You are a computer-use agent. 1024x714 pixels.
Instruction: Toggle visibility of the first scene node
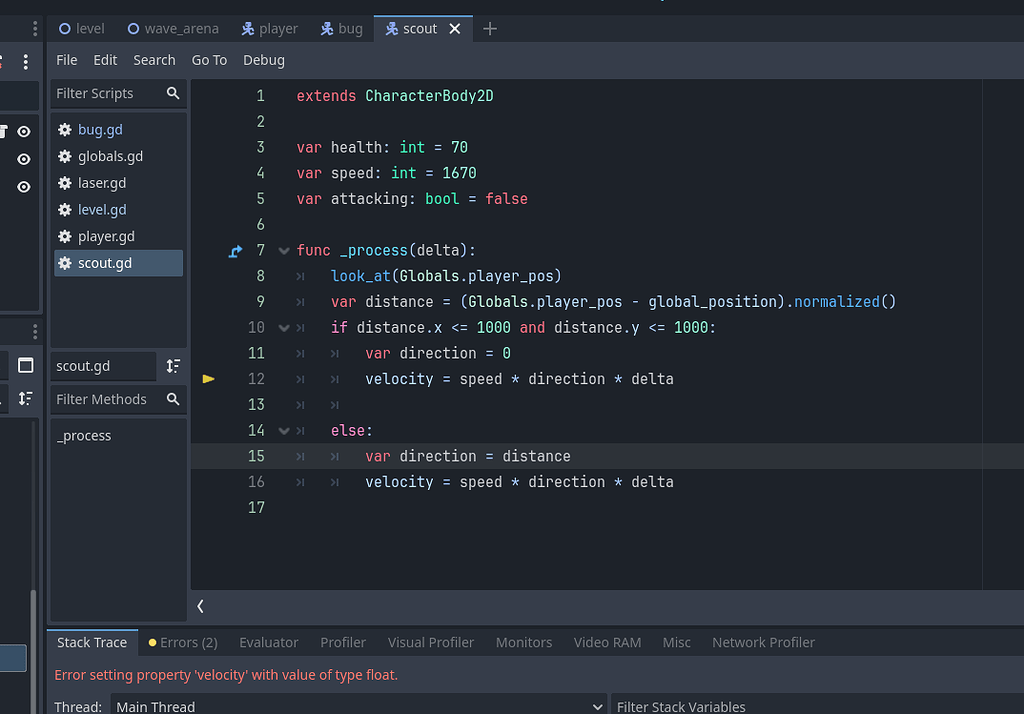[x=24, y=132]
